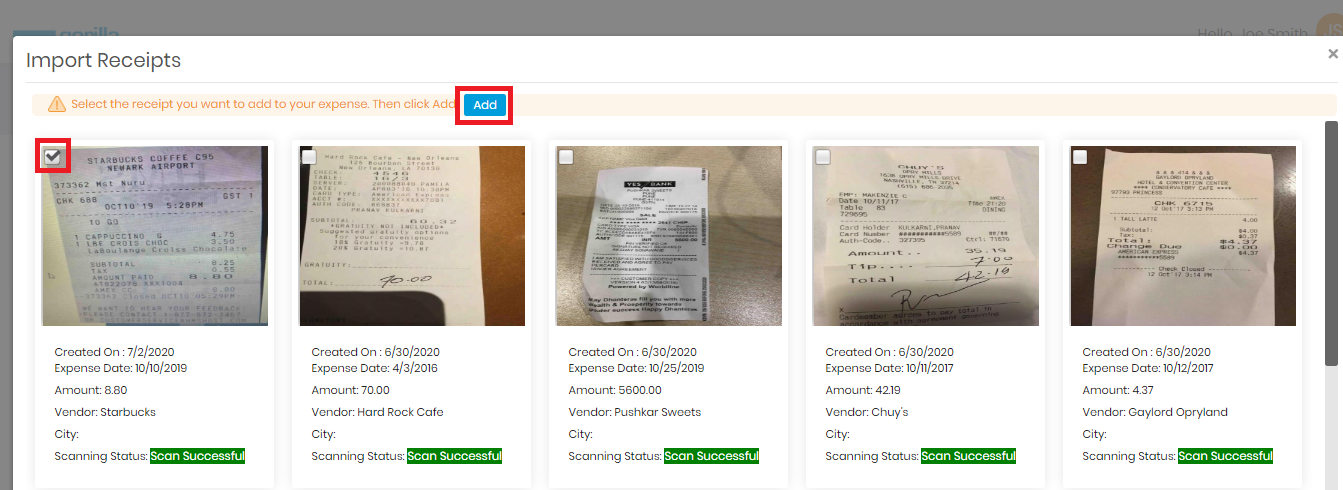The height and width of the screenshot is (490, 1343).
Task: Click the 'Select the receipt you want to add' notice
Action: [x=264, y=104]
